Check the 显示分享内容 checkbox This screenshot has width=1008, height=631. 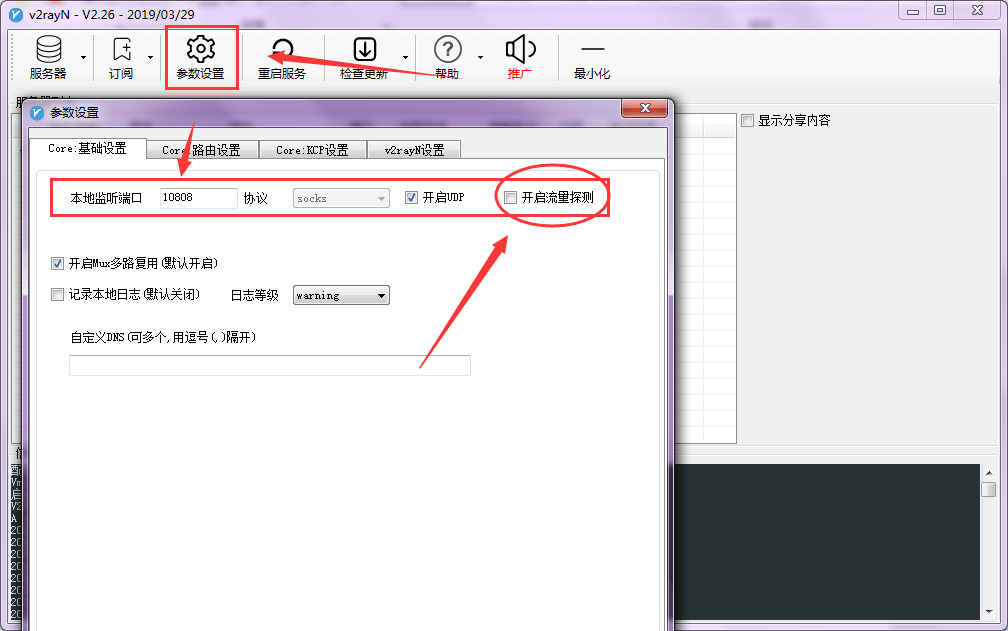tap(748, 121)
